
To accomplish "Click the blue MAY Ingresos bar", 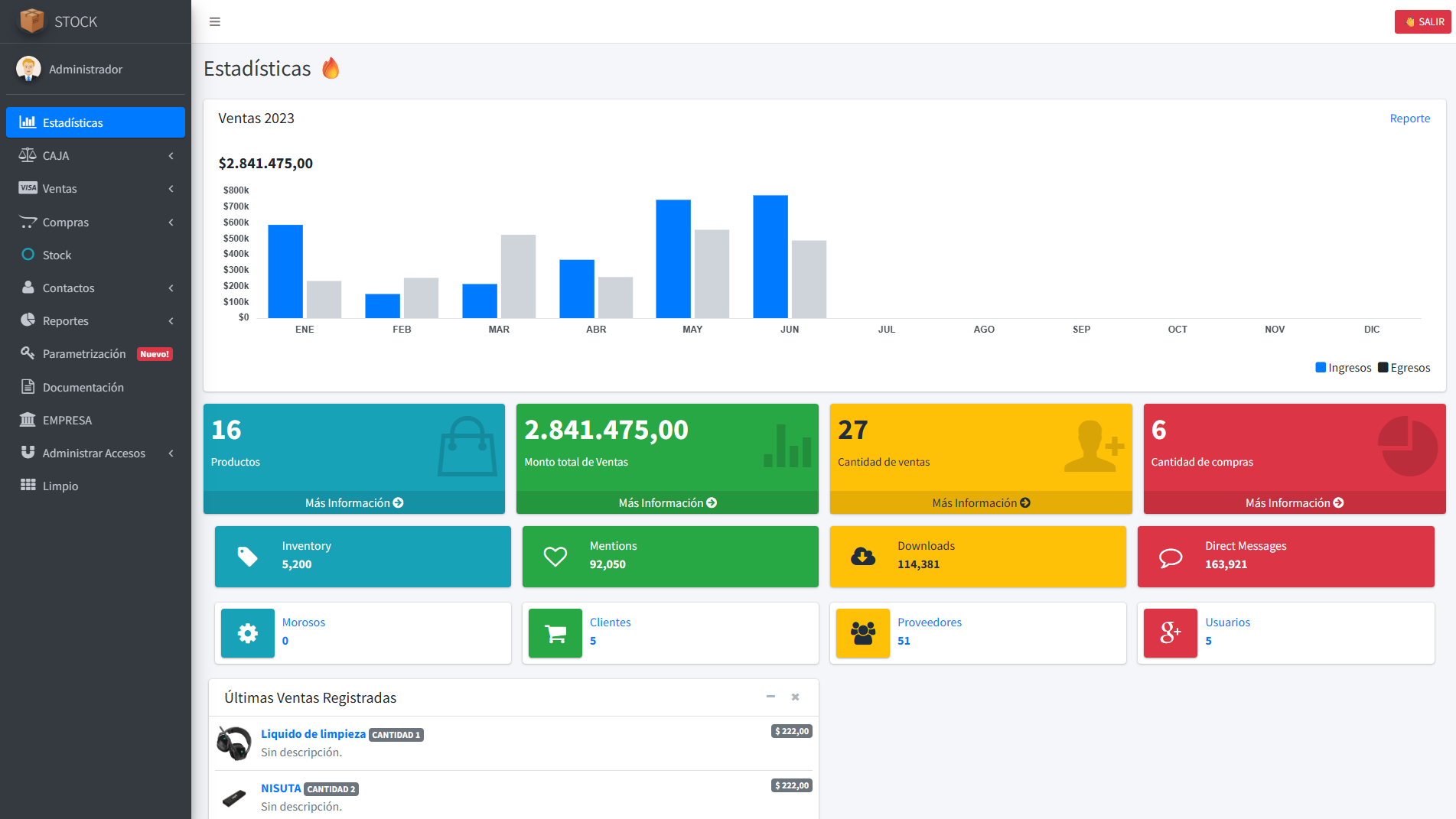I will [x=673, y=258].
